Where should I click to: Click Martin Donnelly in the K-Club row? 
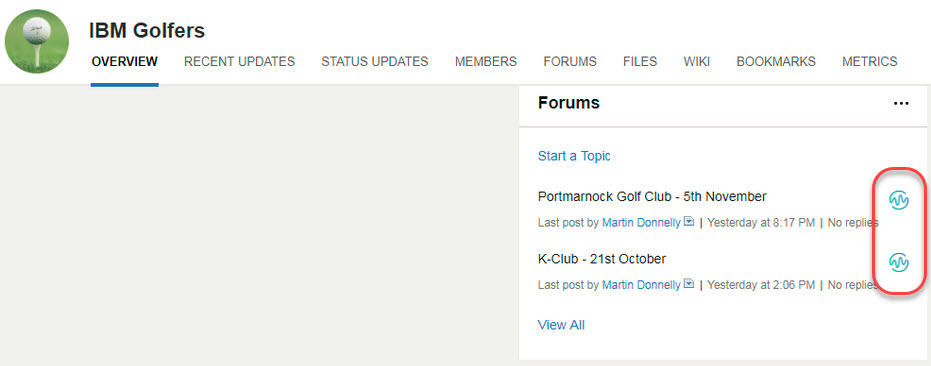click(641, 285)
